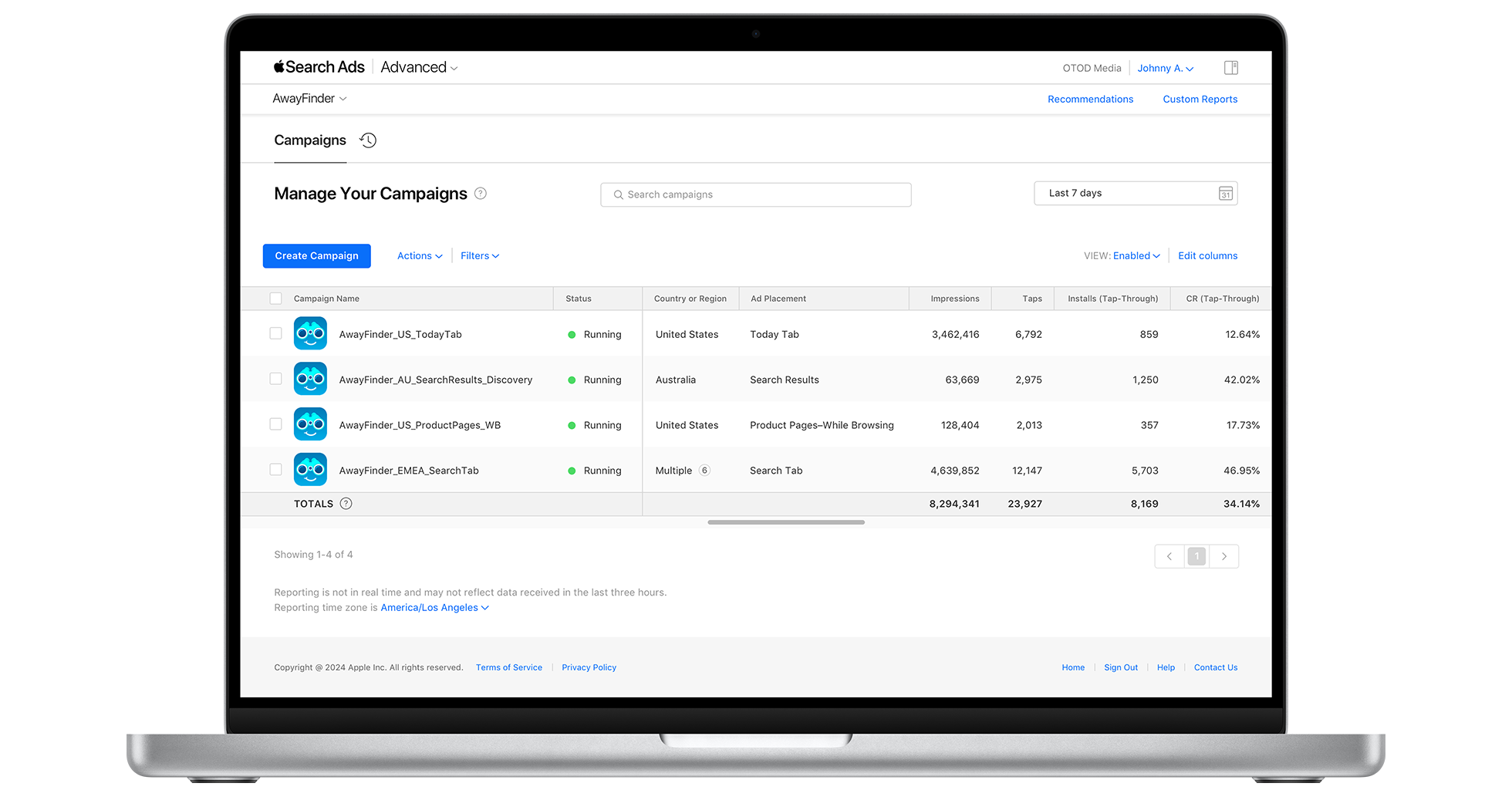Click the help icon beside Manage Your Campaigns
The image size is (1512, 790).
point(481,194)
